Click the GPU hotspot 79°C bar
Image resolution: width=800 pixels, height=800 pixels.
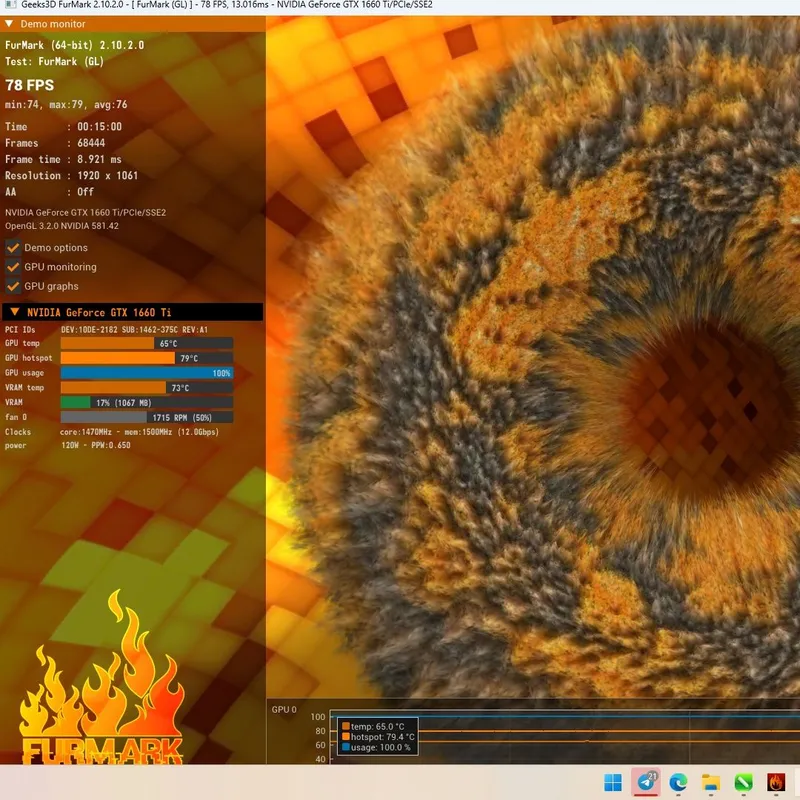click(x=147, y=358)
